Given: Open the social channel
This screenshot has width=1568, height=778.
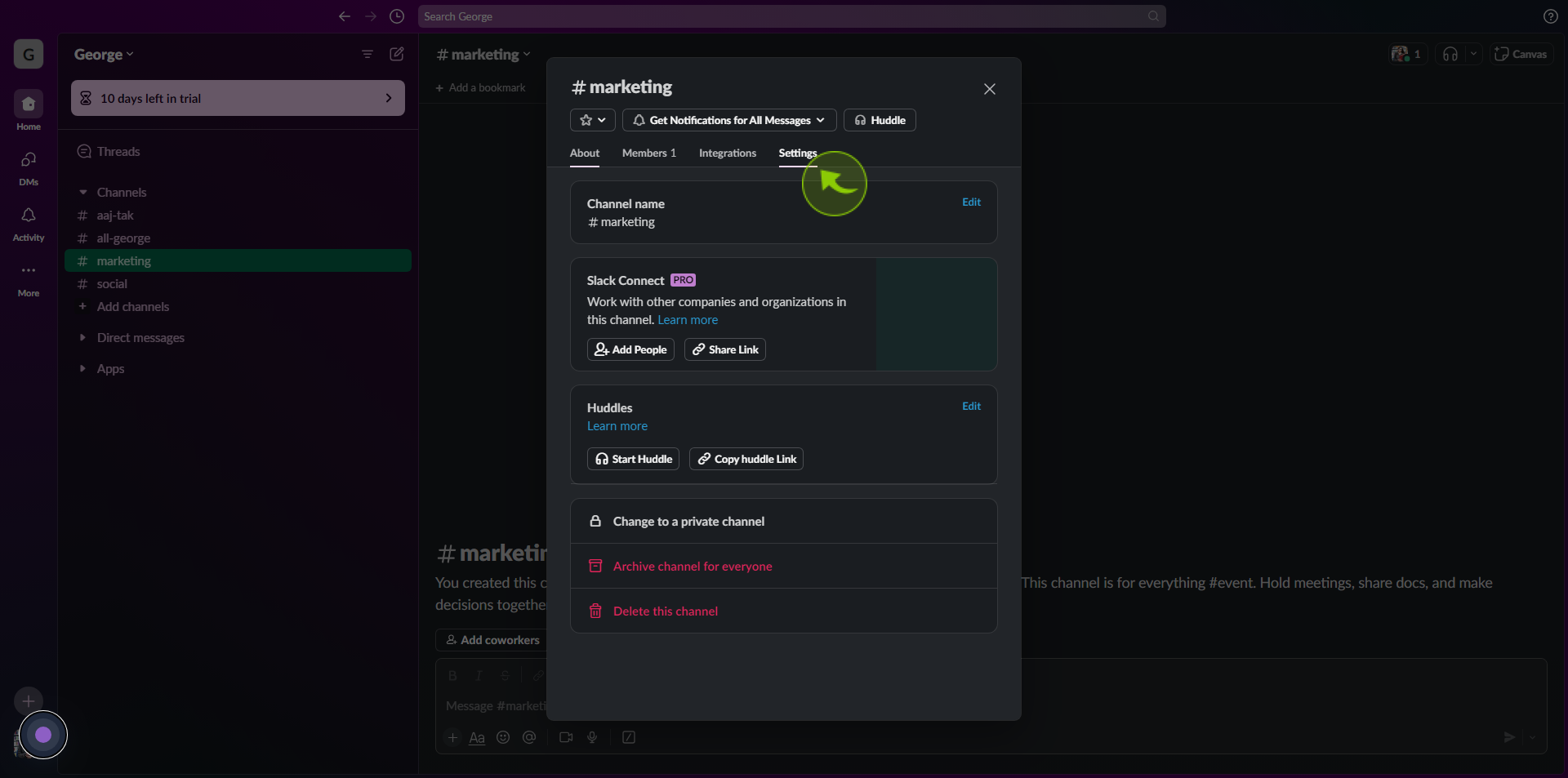Looking at the screenshot, I should (238, 284).
